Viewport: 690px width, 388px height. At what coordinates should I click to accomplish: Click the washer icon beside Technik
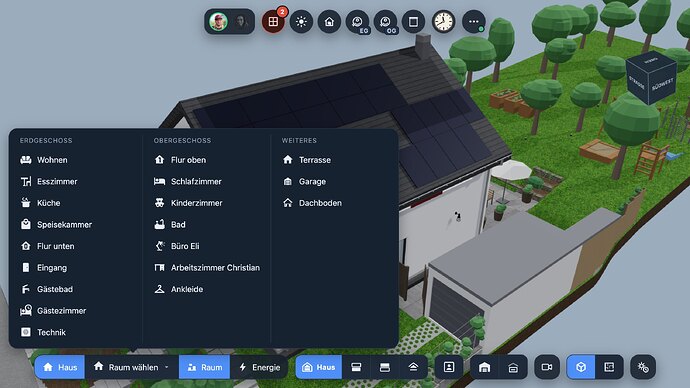tap(26, 332)
